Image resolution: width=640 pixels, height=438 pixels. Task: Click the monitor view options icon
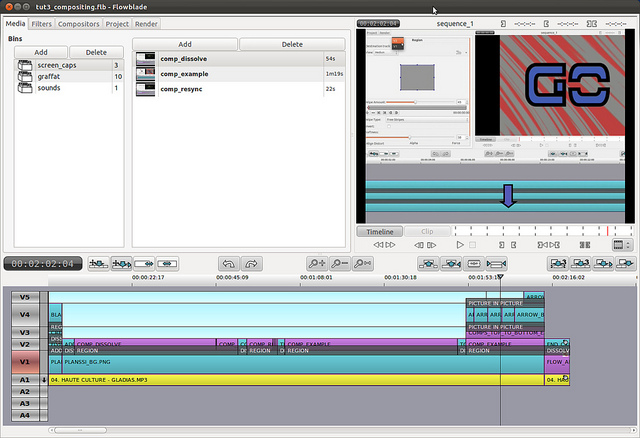[x=621, y=244]
